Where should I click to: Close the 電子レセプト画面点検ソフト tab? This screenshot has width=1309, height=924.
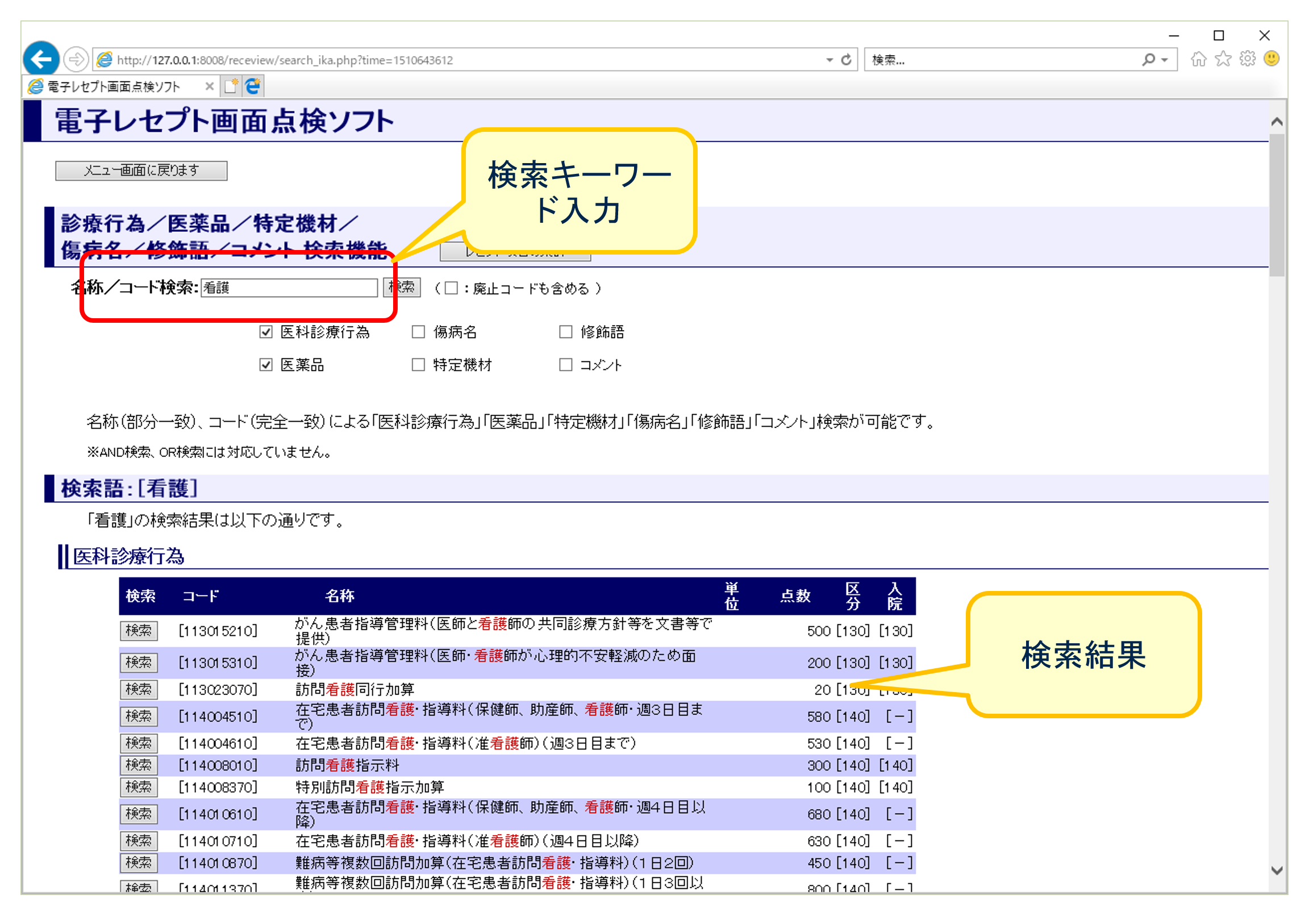pos(209,86)
